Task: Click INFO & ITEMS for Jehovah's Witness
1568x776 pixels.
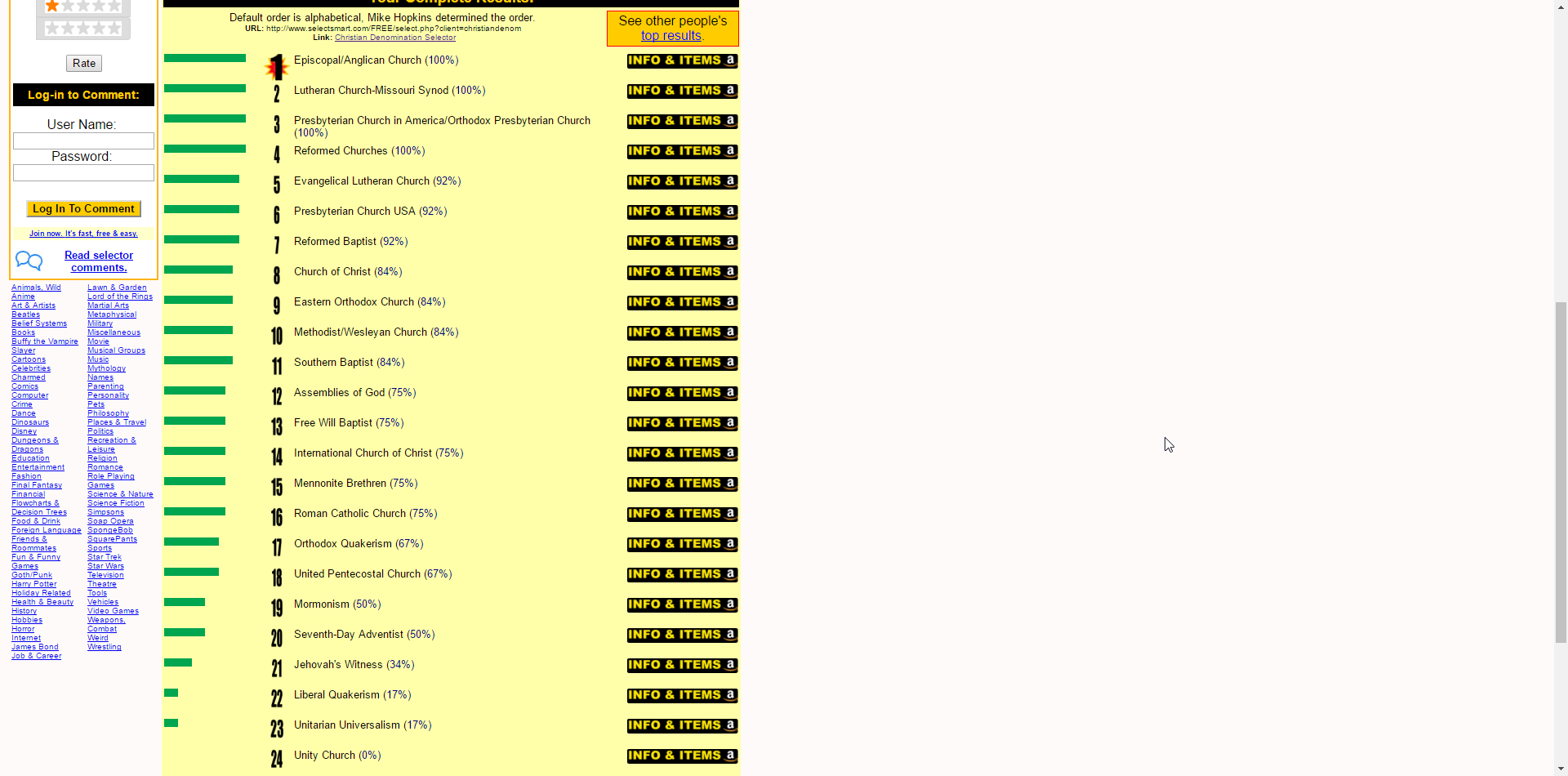Action: pos(682,665)
